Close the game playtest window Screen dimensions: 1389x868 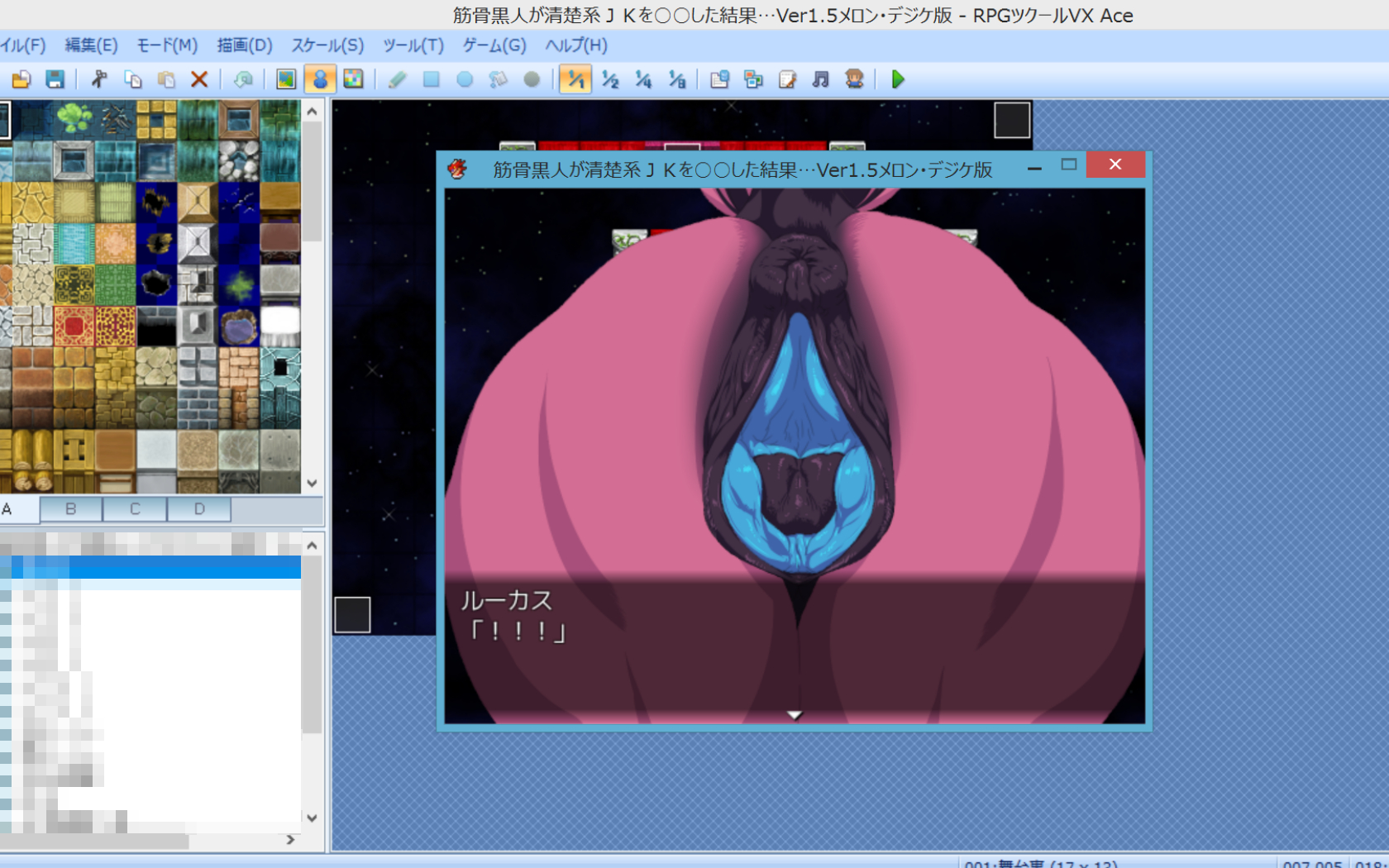click(x=1115, y=165)
